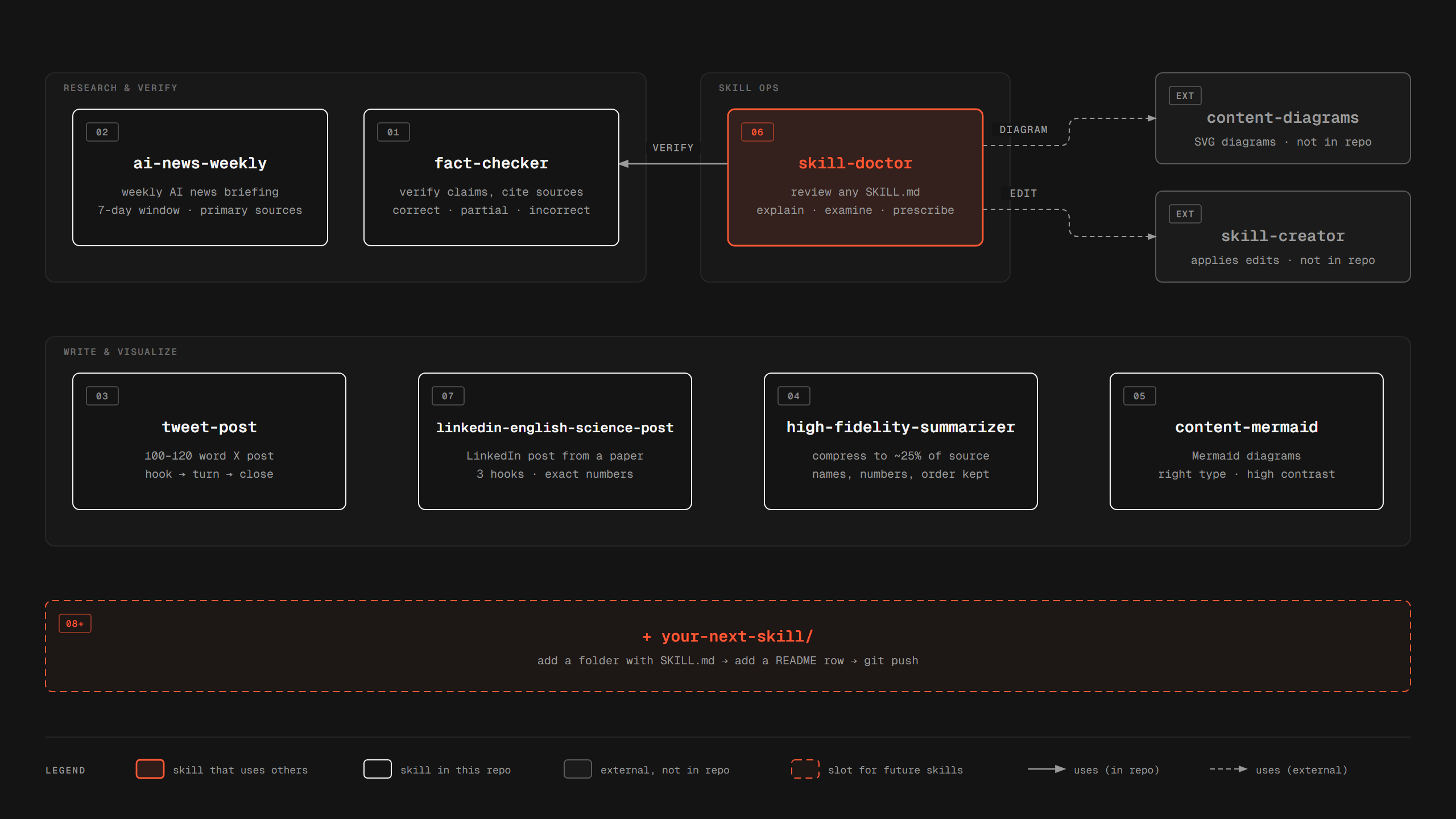Image resolution: width=1456 pixels, height=819 pixels.
Task: Click the 02 badge on ai-news-weekly
Action: coord(102,132)
